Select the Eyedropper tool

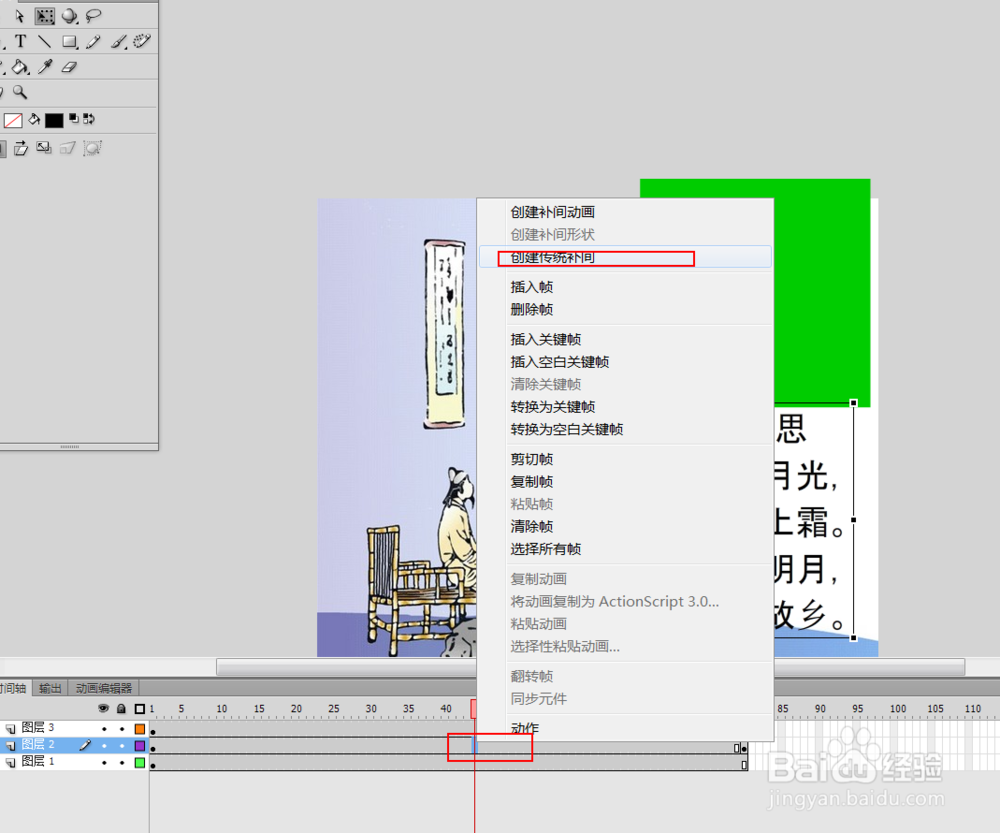[45, 66]
